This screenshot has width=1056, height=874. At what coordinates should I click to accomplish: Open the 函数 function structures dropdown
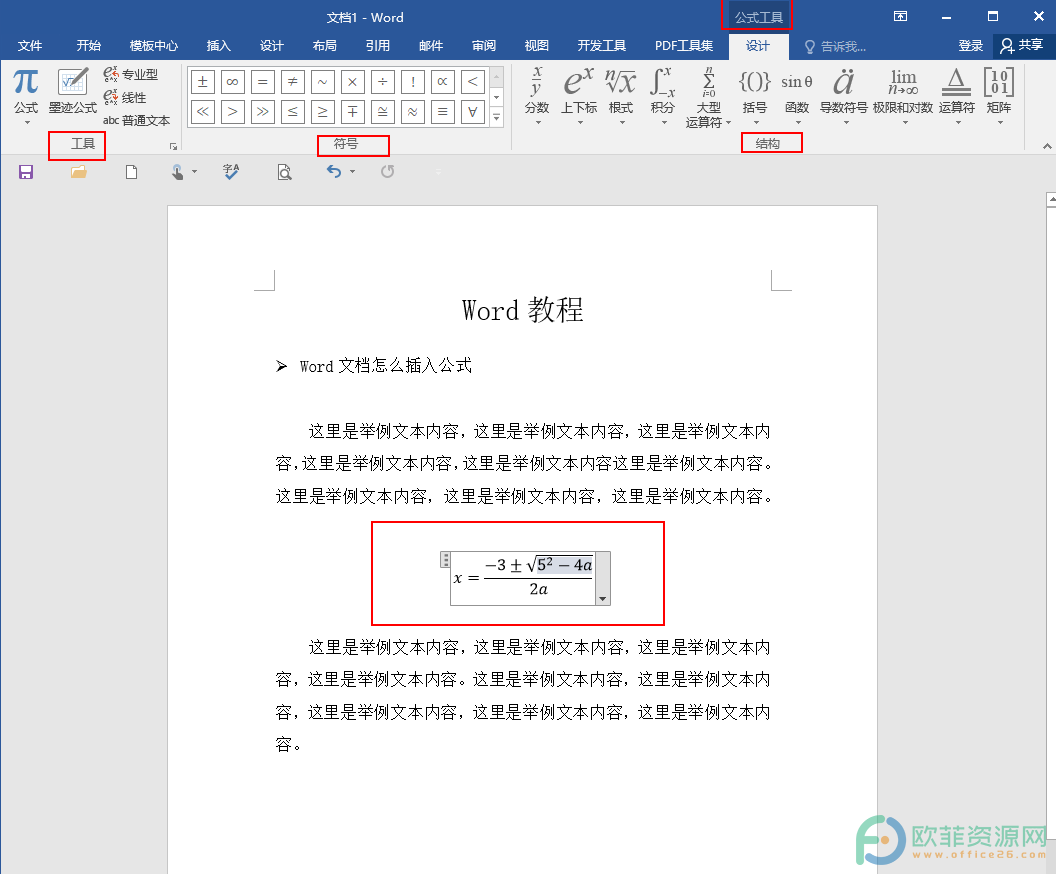(797, 96)
